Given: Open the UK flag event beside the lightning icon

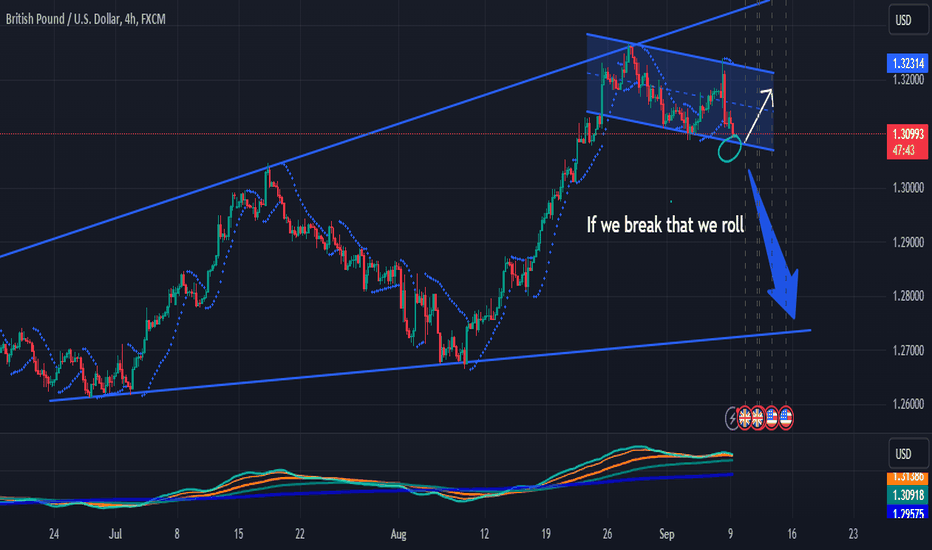Looking at the screenshot, I should 744,418.
